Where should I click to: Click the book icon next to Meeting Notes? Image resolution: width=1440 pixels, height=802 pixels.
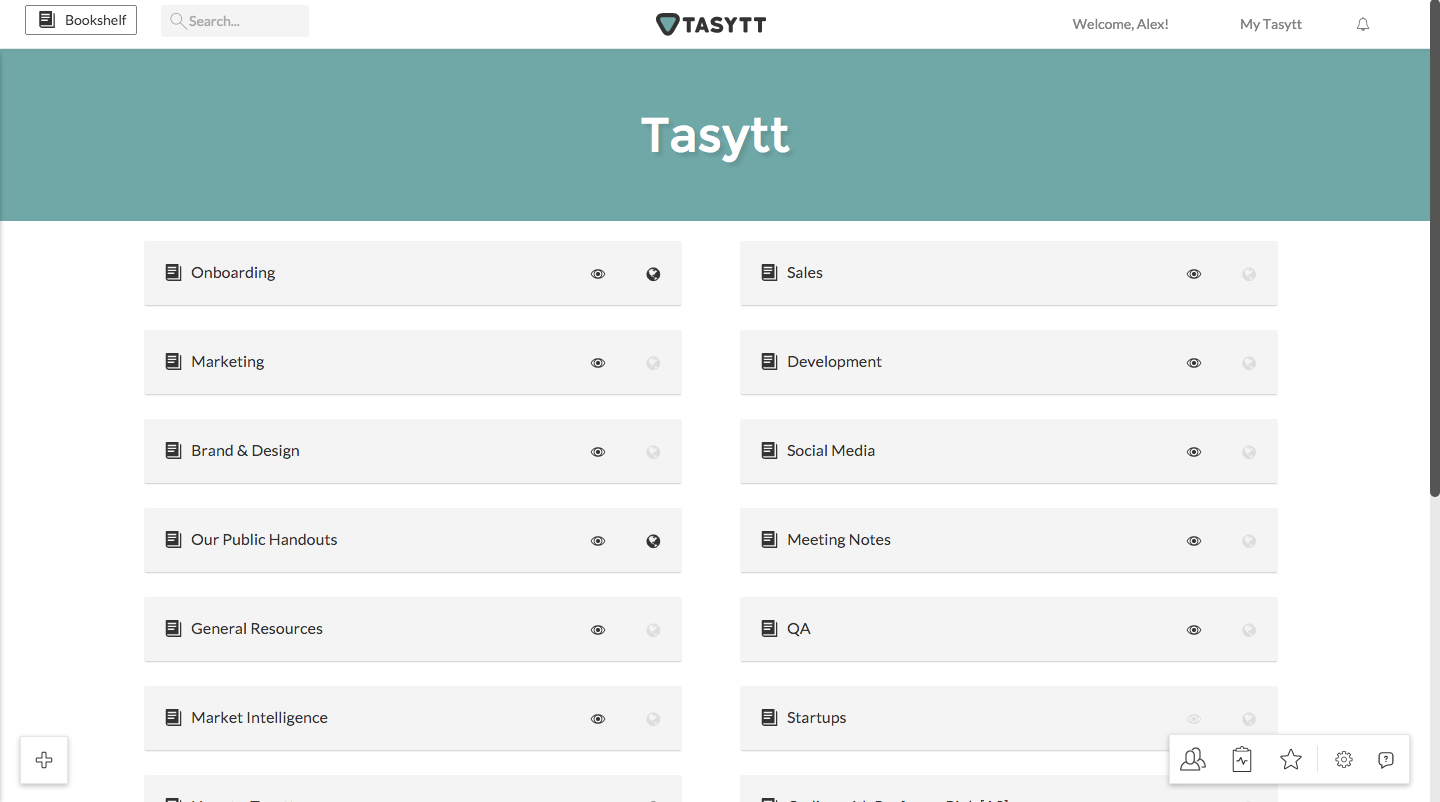tap(769, 539)
